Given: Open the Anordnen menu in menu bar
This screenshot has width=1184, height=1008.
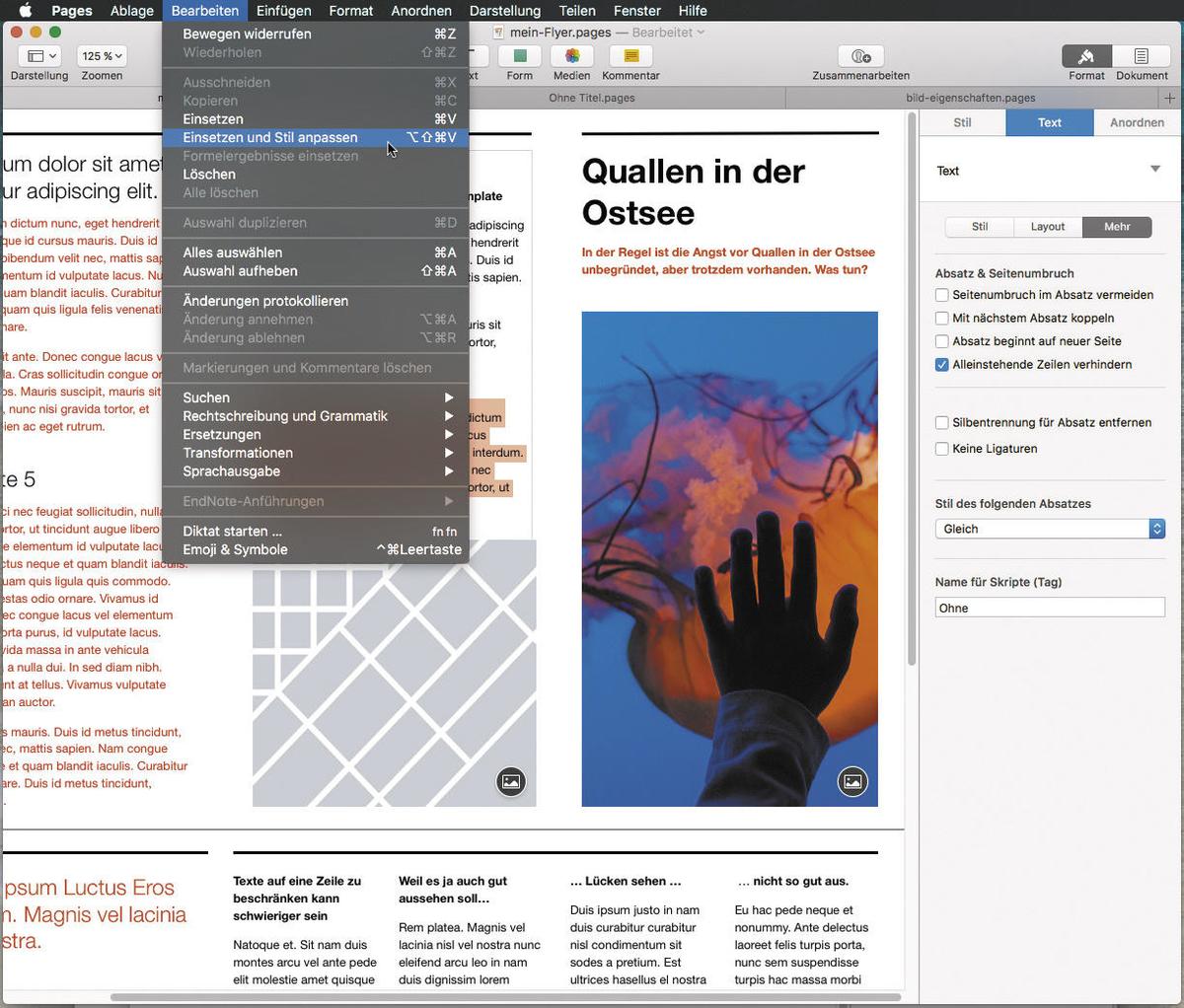Looking at the screenshot, I should (421, 10).
